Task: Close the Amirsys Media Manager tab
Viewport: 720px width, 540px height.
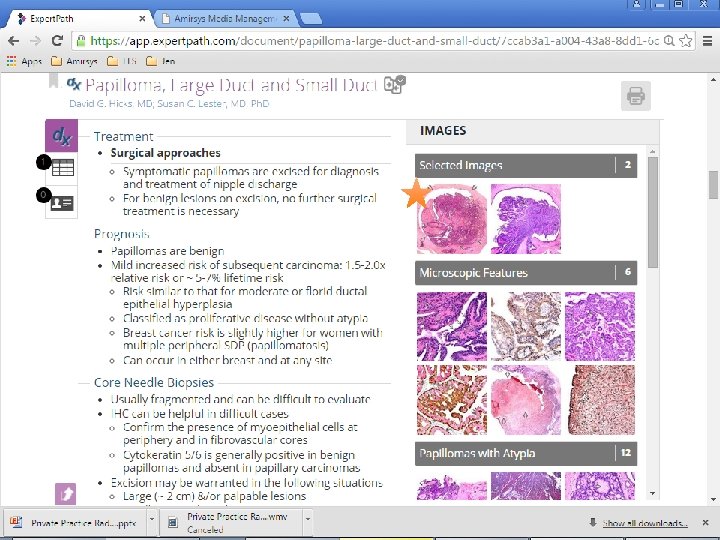Action: click(287, 19)
